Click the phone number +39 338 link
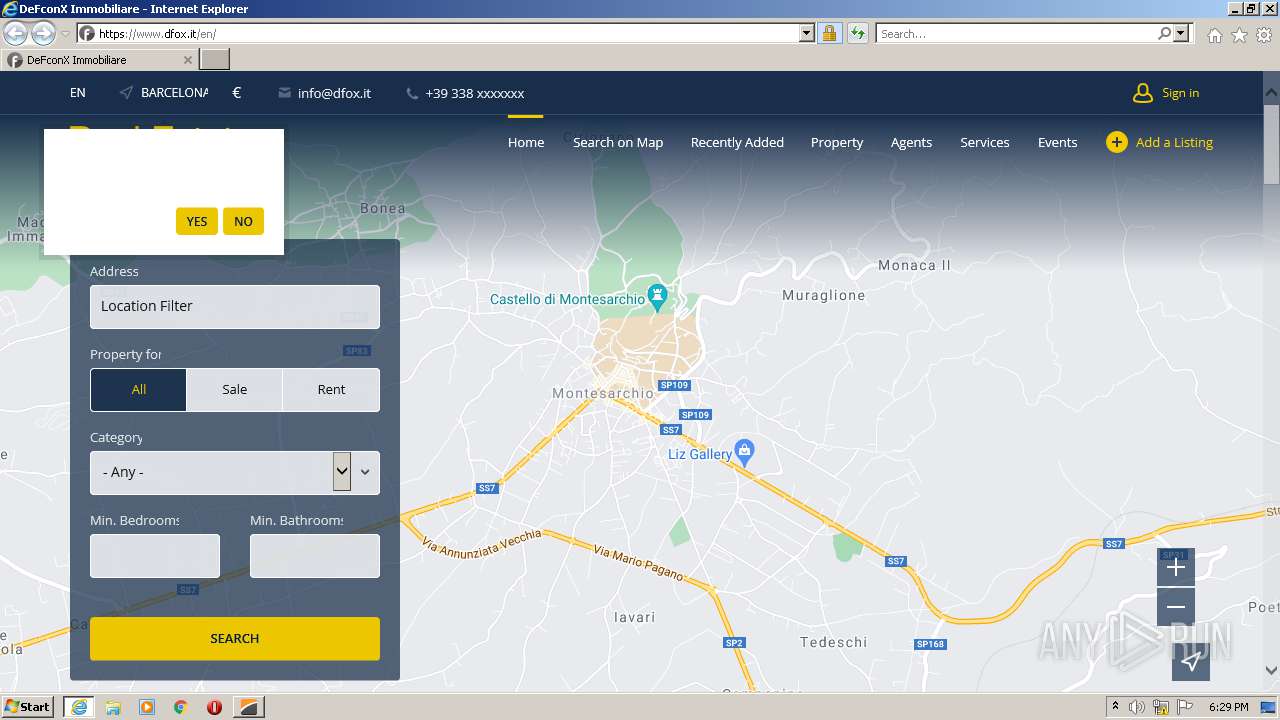This screenshot has height=720, width=1280. (465, 93)
